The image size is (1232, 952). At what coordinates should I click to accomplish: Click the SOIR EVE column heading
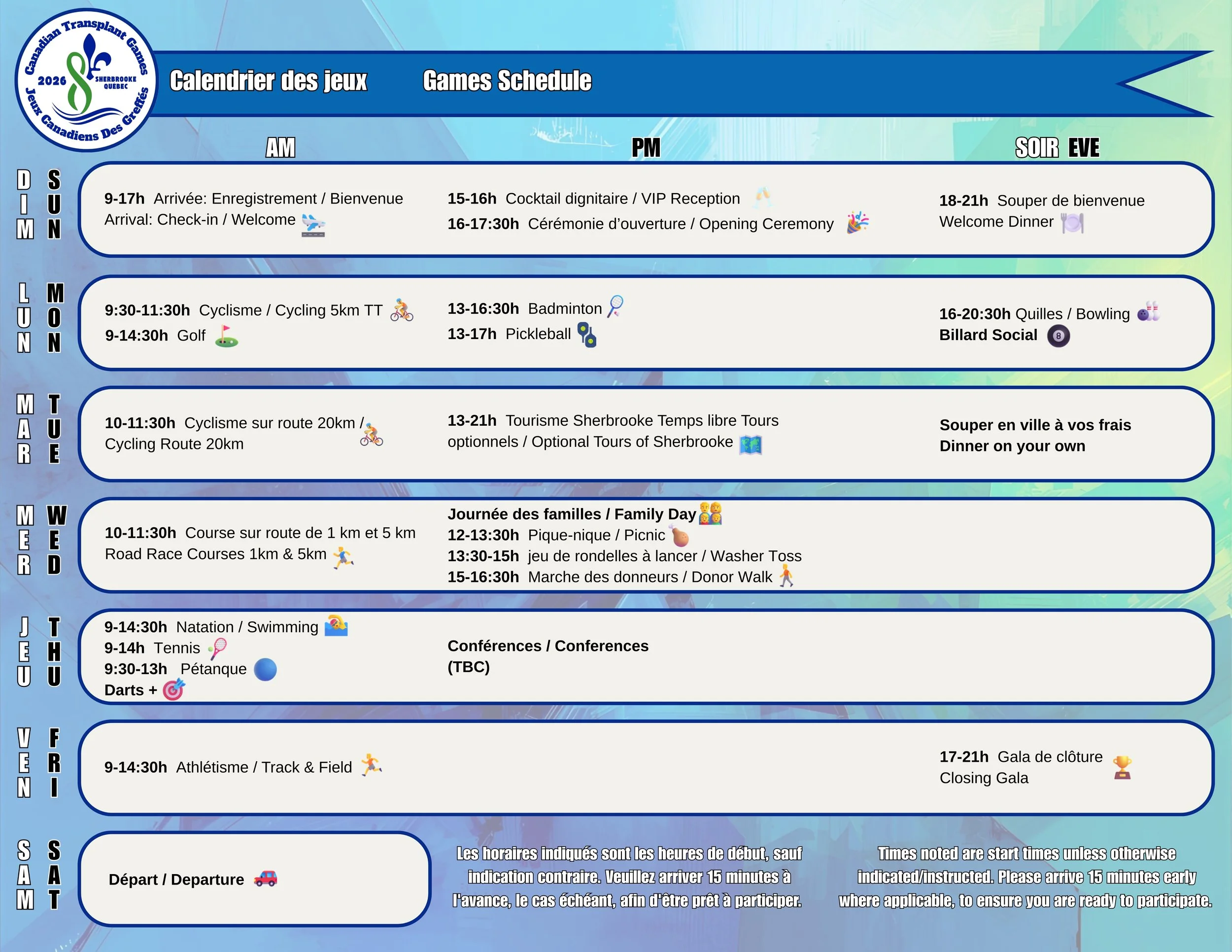click(1057, 148)
